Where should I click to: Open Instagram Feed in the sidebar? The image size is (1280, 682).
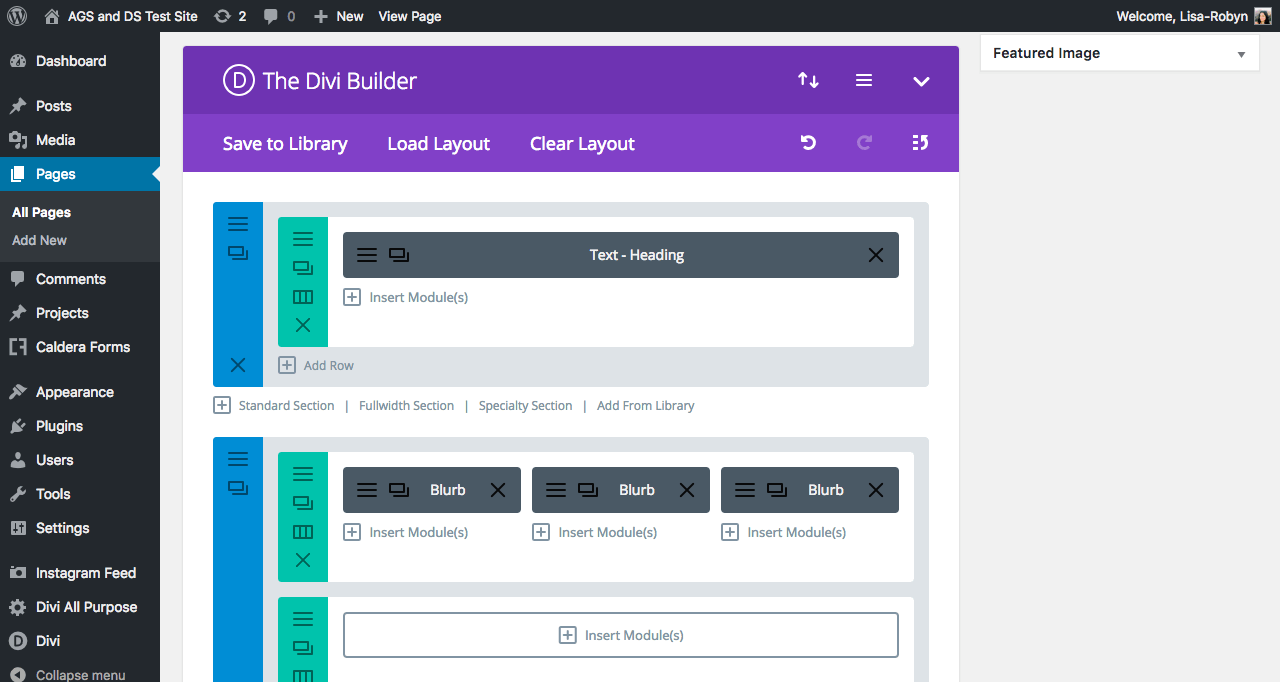80,573
